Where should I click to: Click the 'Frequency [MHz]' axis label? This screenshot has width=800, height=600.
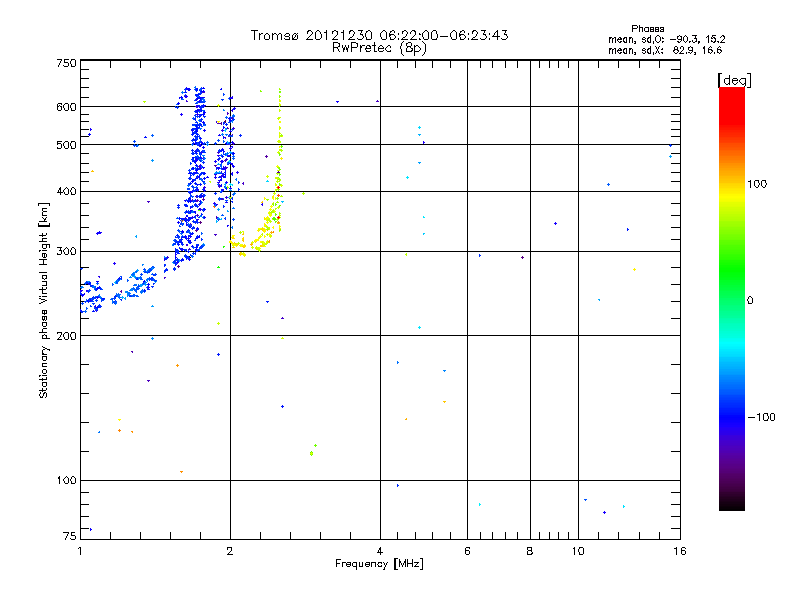379,564
